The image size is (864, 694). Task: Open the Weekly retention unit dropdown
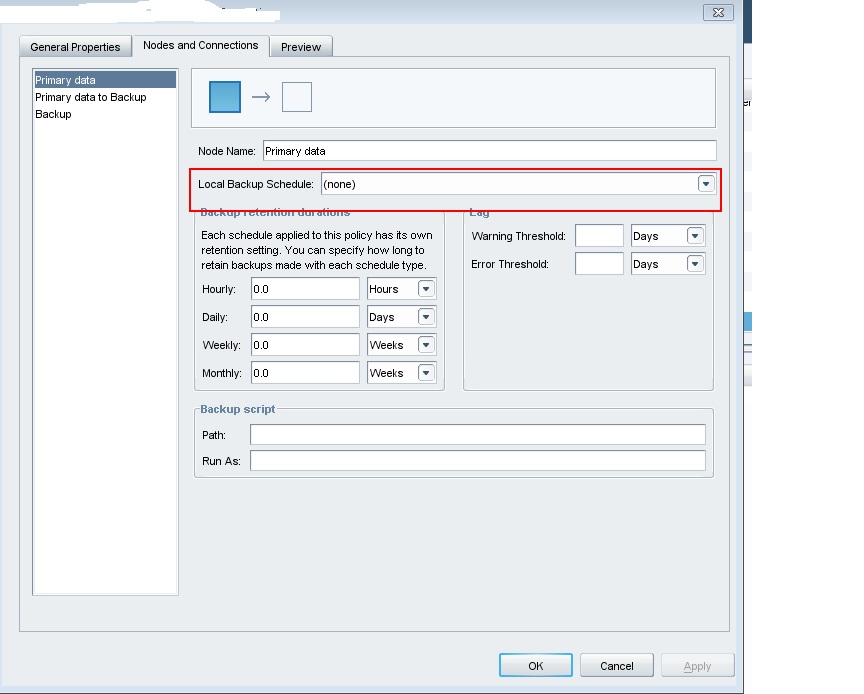coord(426,345)
